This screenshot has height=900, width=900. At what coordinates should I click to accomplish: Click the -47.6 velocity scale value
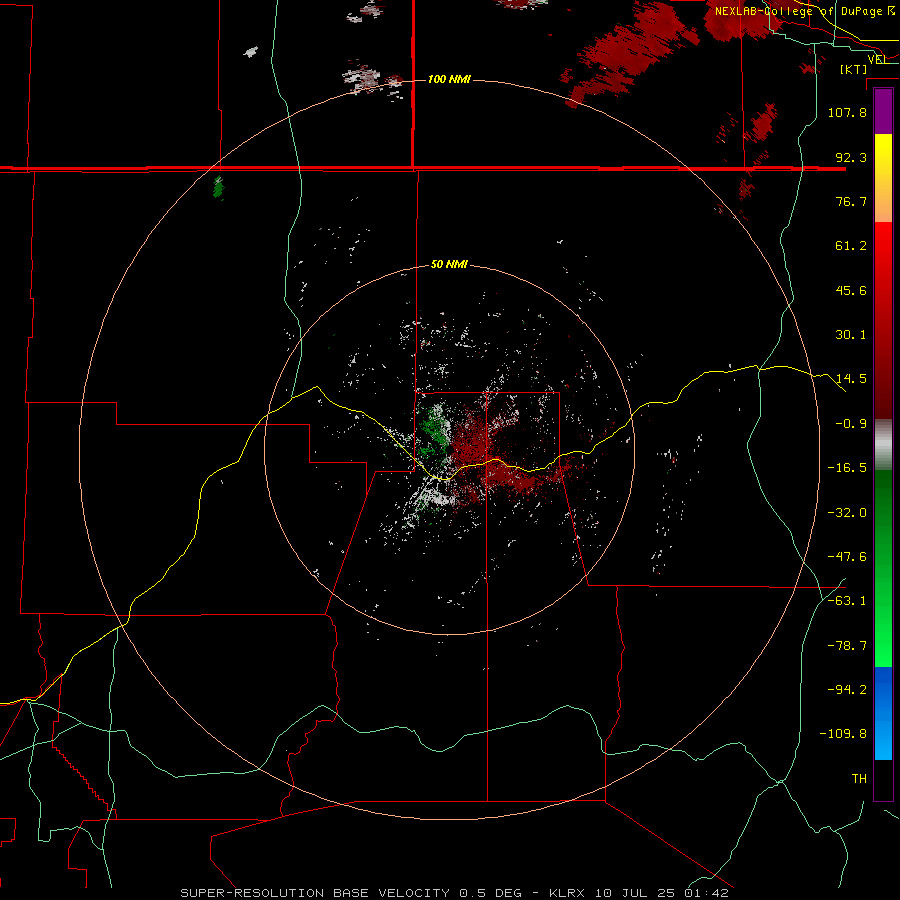coord(847,557)
